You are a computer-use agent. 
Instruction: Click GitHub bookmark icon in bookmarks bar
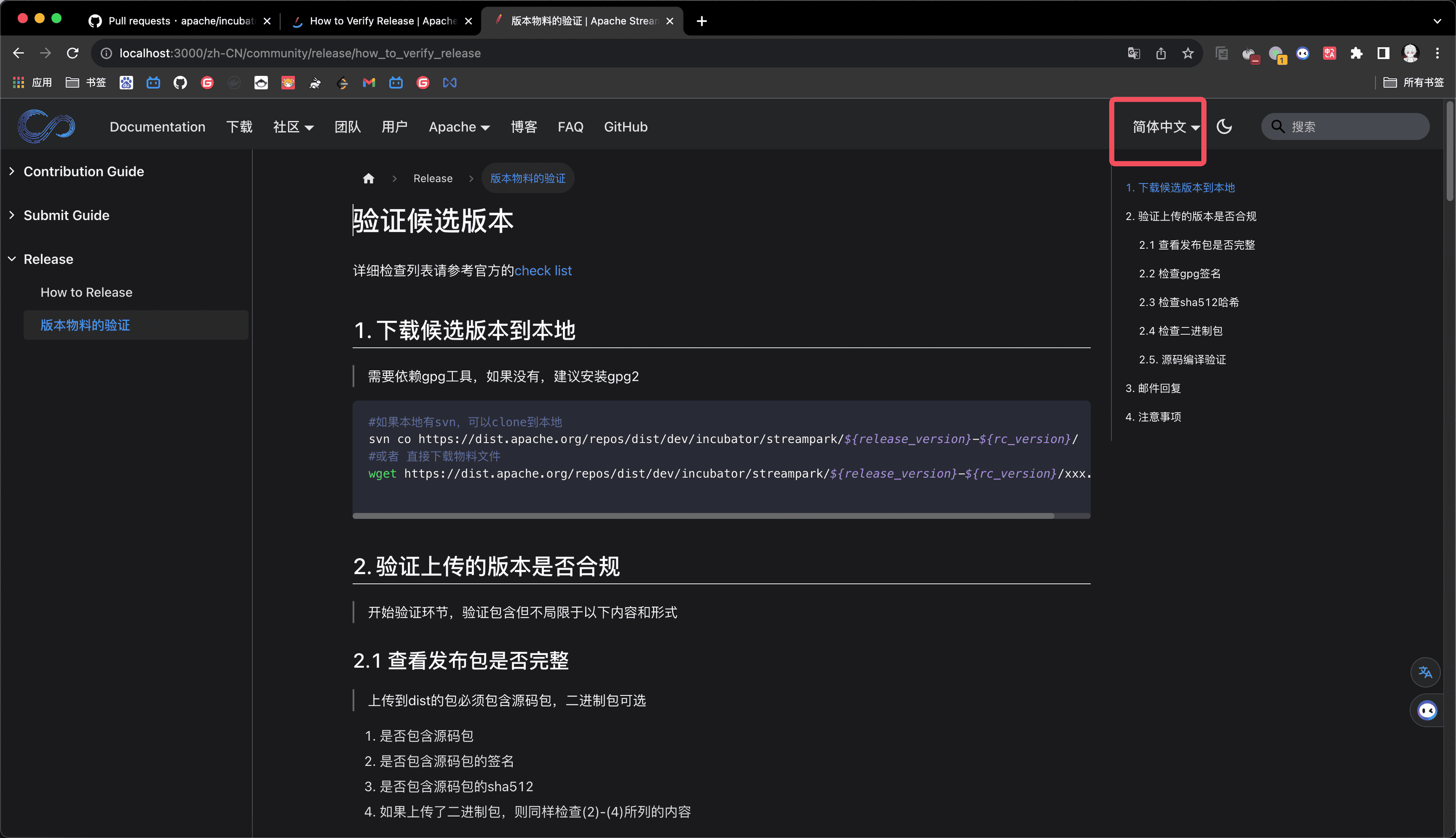tap(180, 83)
